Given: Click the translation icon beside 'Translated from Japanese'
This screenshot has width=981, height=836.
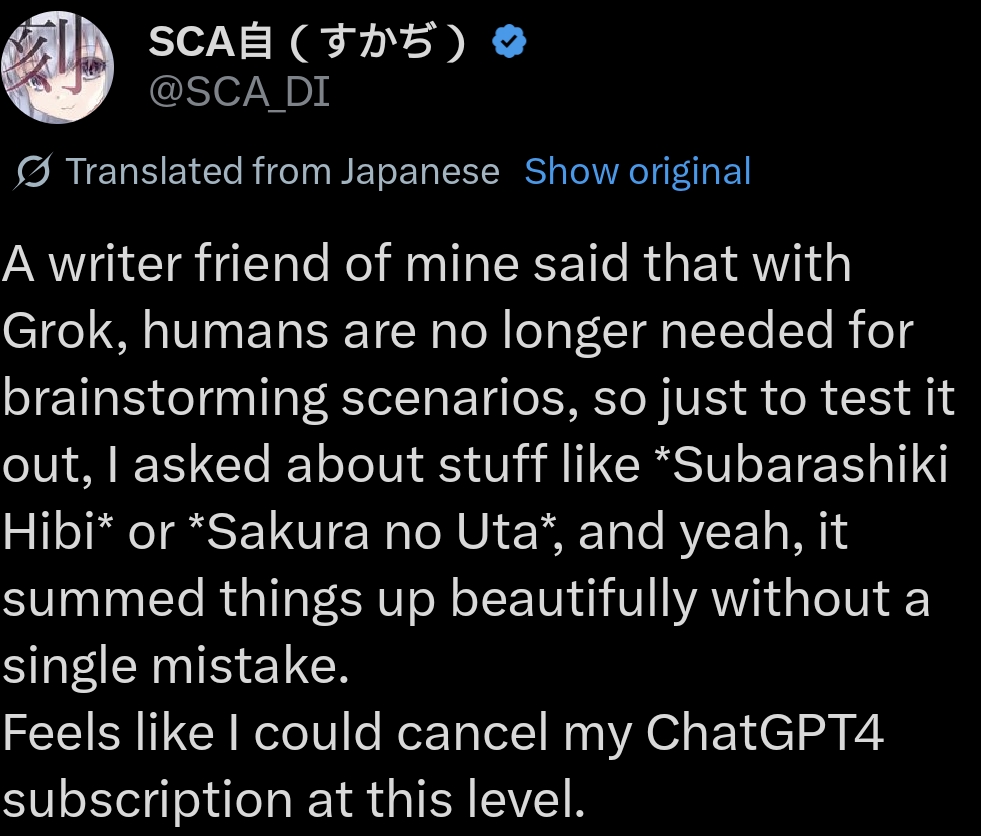Looking at the screenshot, I should [x=33, y=172].
